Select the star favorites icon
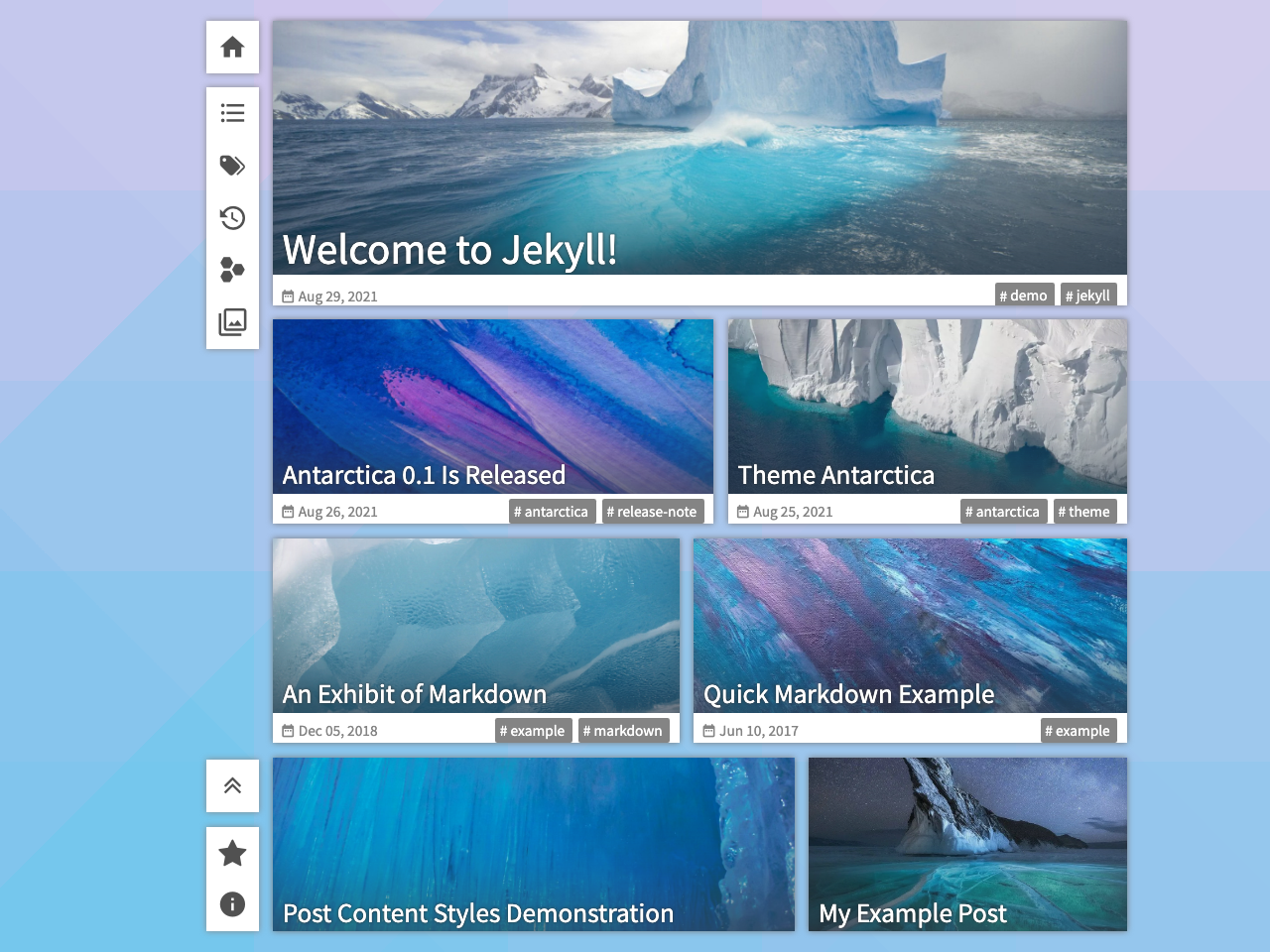Viewport: 1270px width, 952px height. point(232,852)
